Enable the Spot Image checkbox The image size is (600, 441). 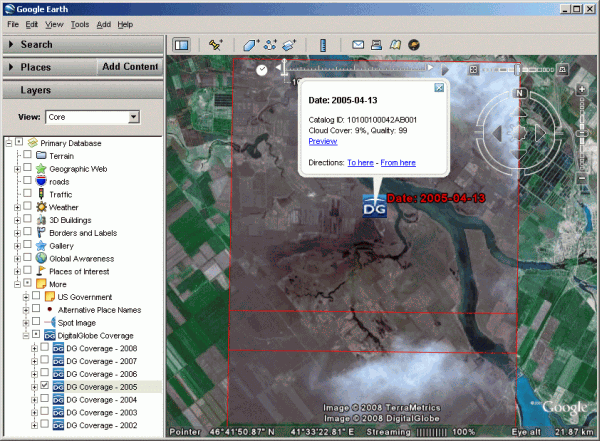point(36,321)
